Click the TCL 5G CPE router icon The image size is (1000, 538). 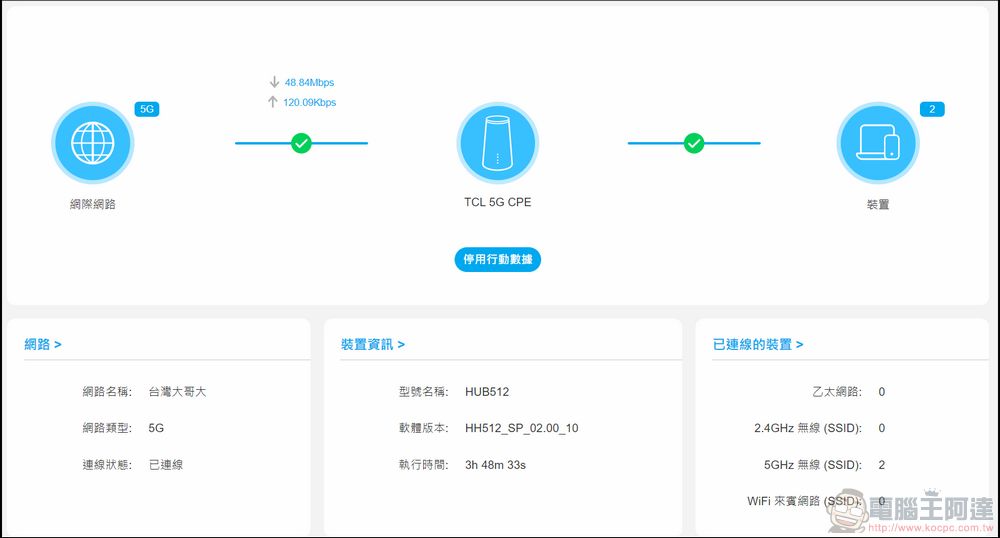click(x=497, y=143)
